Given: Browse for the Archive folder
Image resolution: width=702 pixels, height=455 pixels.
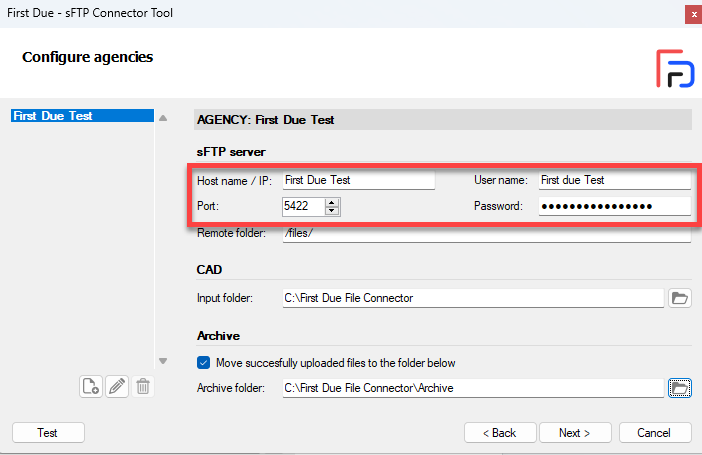Looking at the screenshot, I should (x=680, y=388).
